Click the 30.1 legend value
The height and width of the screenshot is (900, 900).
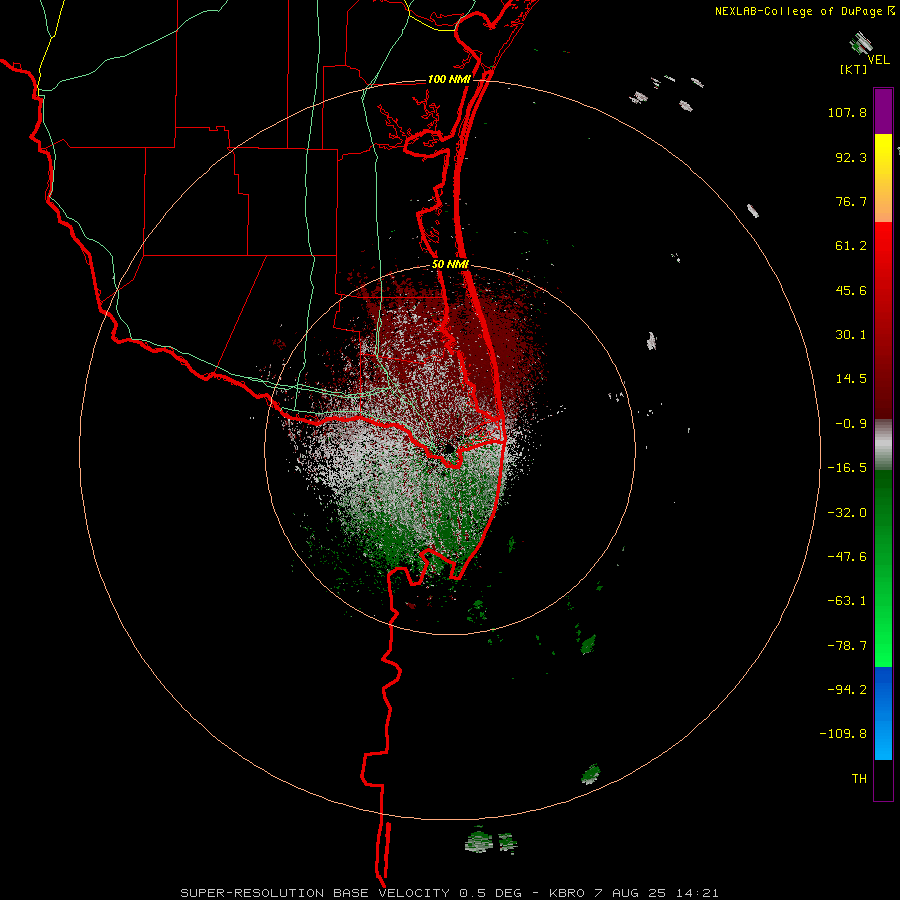(x=851, y=335)
